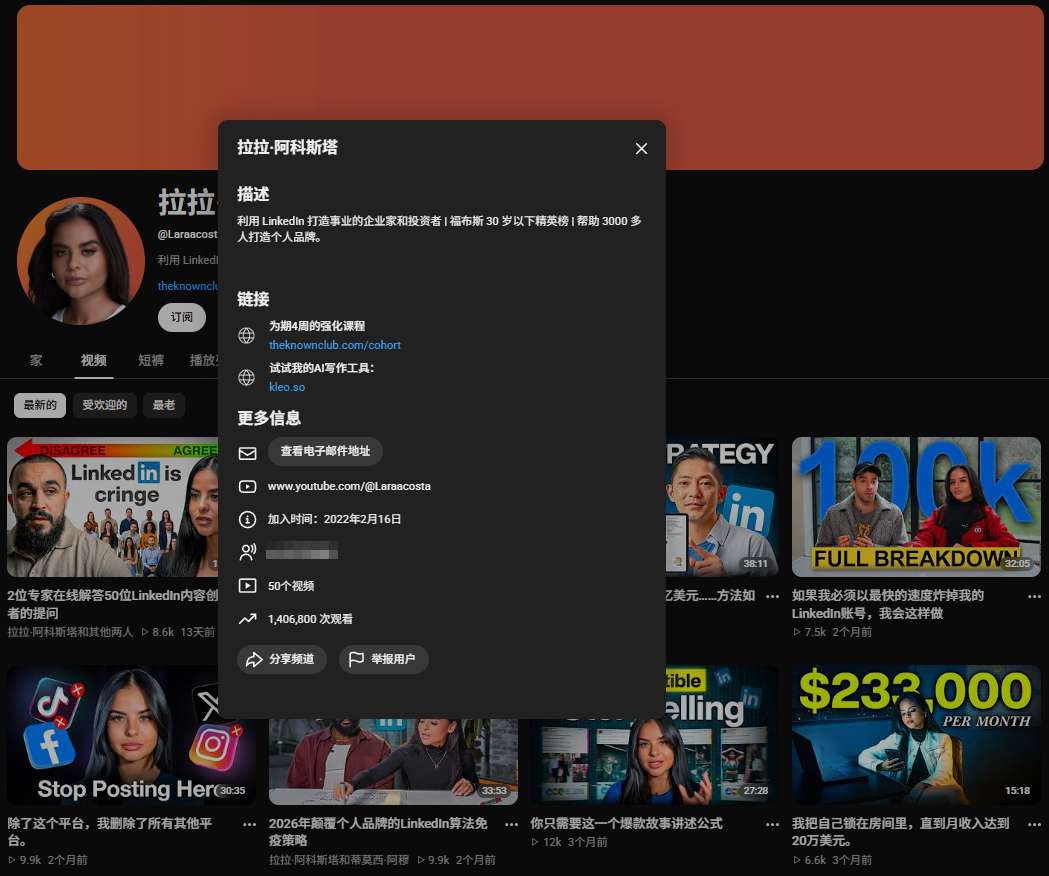This screenshot has height=876, width=1049.
Task: Open the kleo.so link
Action: tap(287, 387)
